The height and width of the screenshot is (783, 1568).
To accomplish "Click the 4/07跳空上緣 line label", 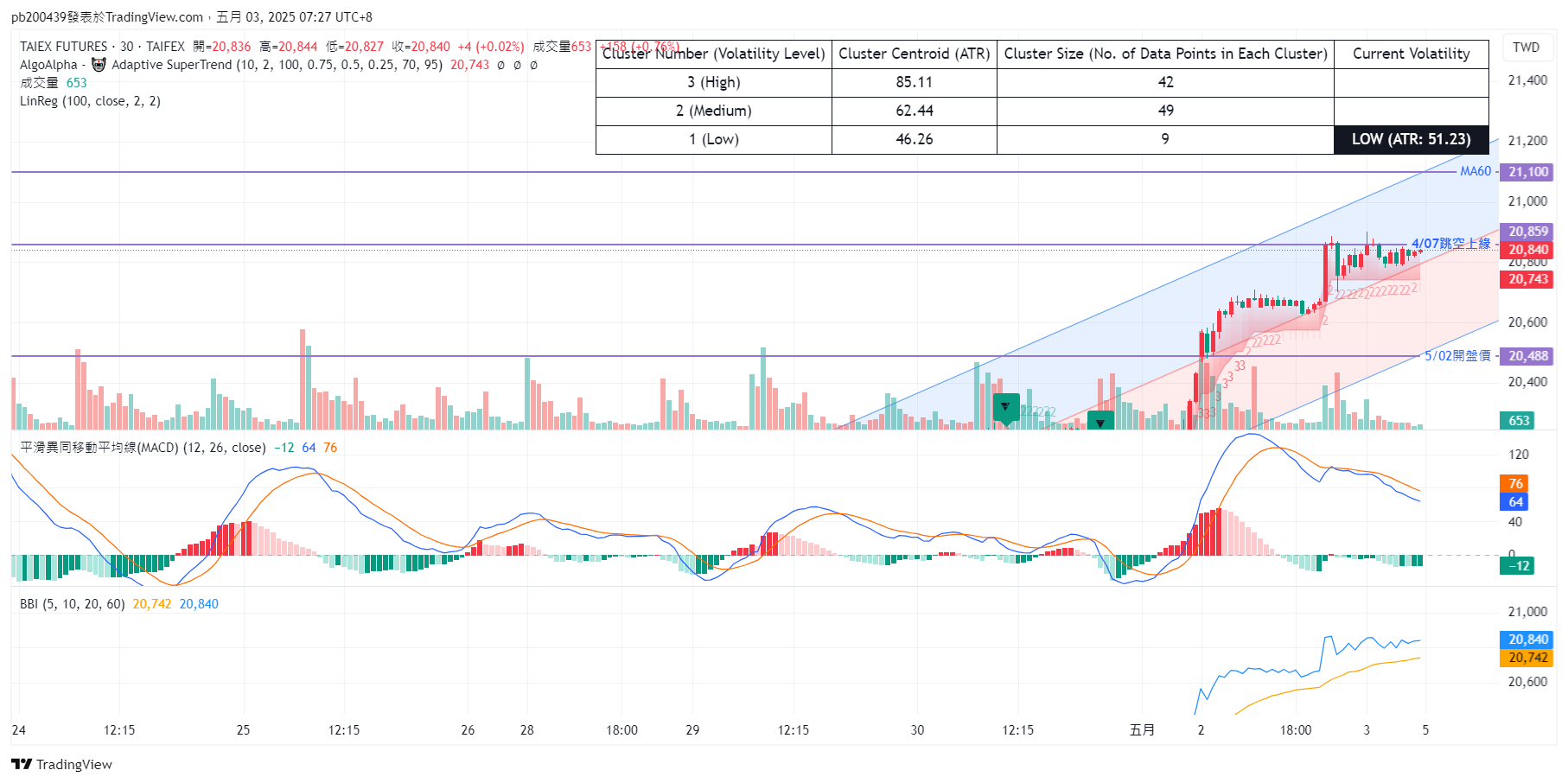I will click(1451, 244).
